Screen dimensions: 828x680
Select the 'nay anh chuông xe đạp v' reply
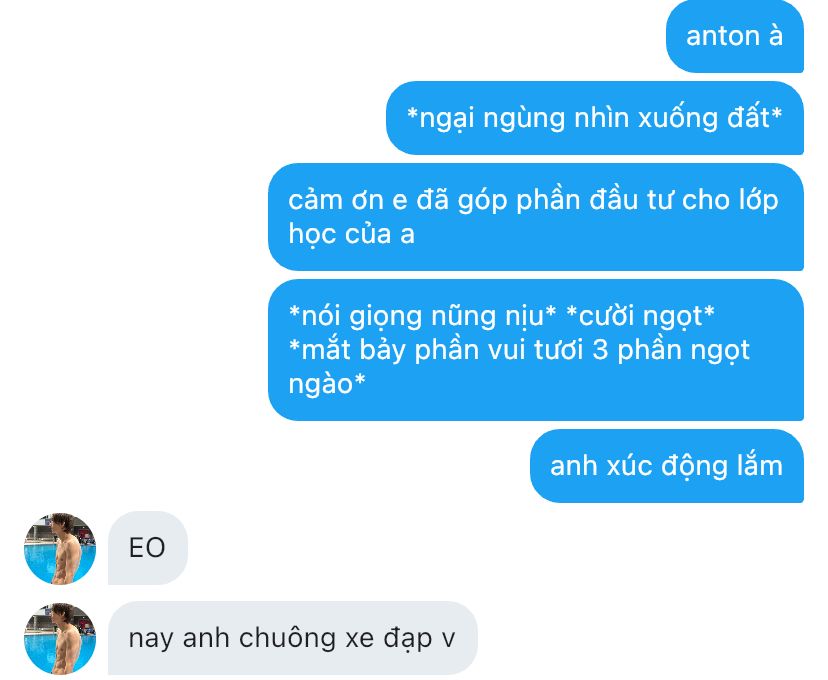click(x=293, y=638)
